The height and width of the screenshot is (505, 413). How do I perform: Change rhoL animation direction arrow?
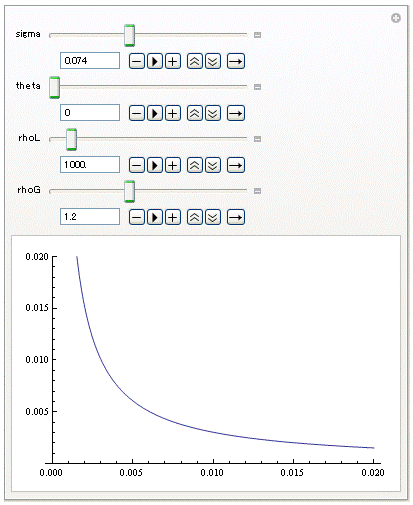(236, 165)
